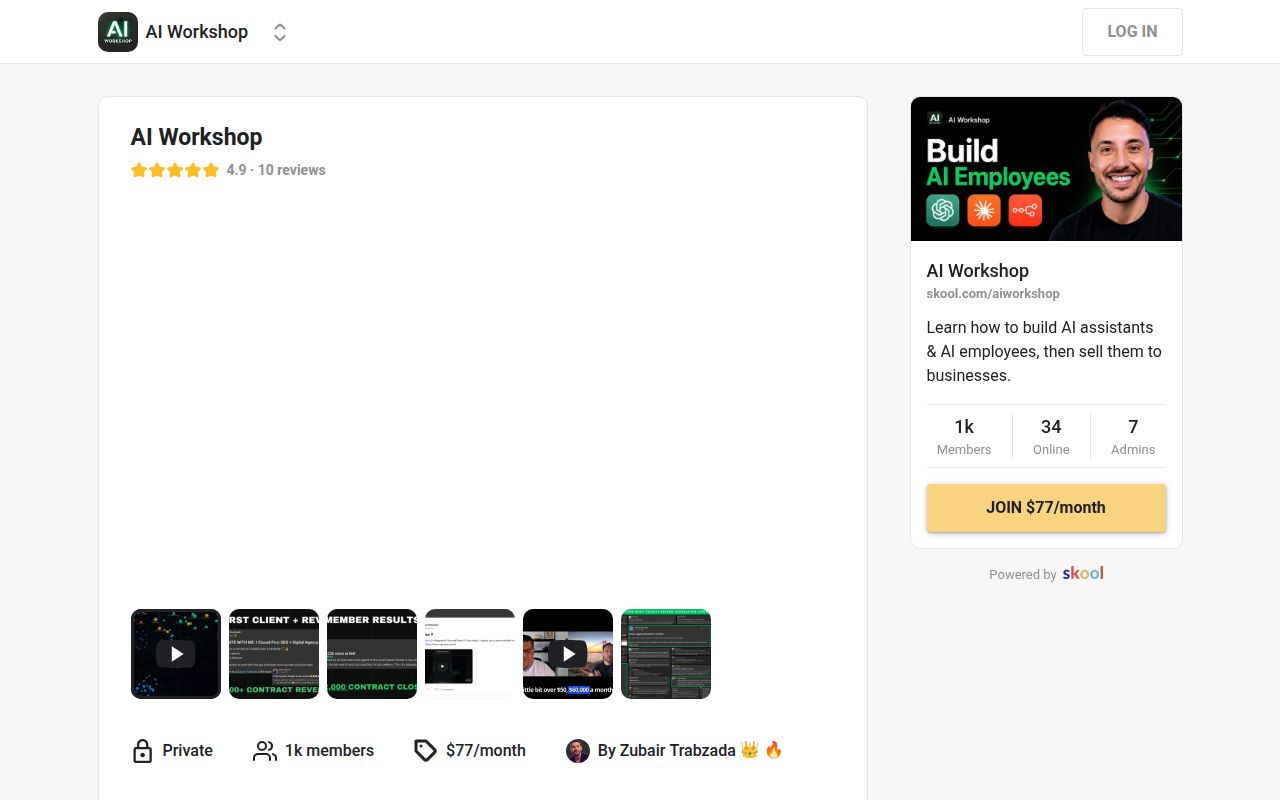Click JOIN $77/month button

[x=1046, y=508]
